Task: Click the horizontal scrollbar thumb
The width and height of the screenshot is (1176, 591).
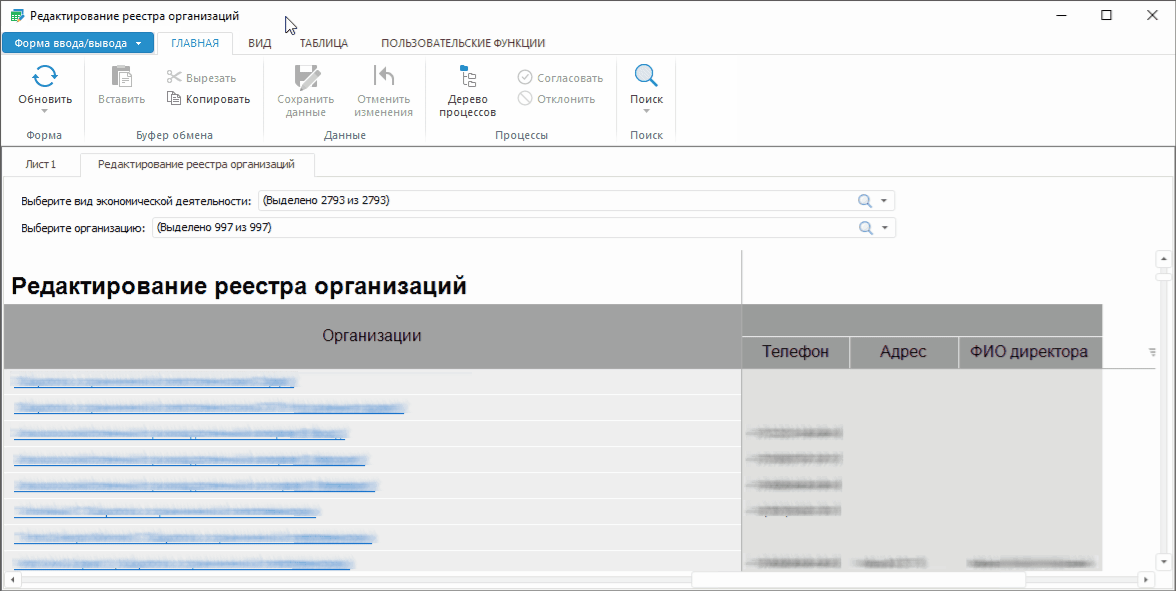Action: point(858,580)
